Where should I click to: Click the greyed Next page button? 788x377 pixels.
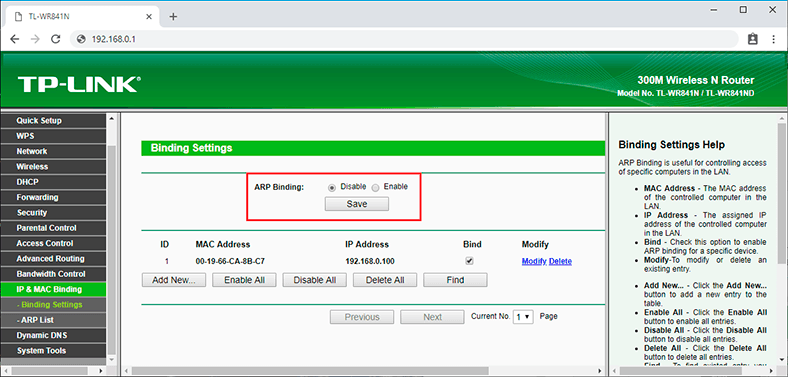[x=432, y=317]
